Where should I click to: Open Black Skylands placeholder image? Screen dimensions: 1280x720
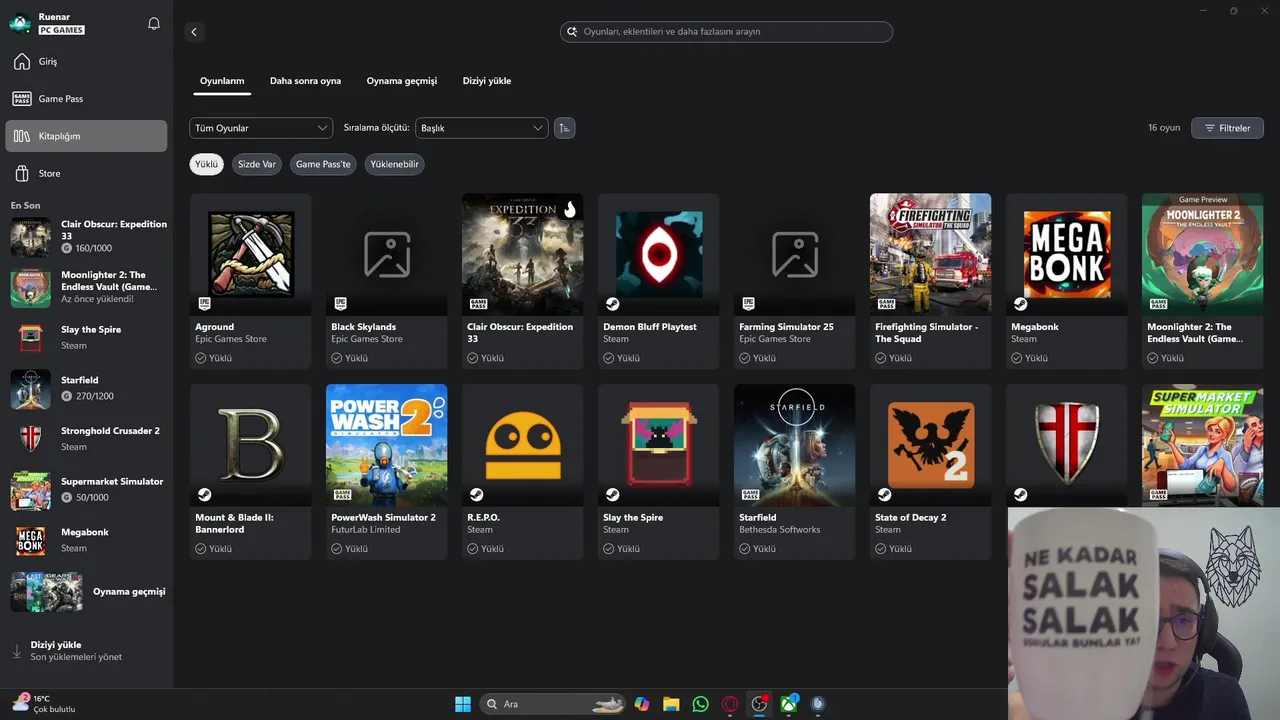tap(386, 254)
